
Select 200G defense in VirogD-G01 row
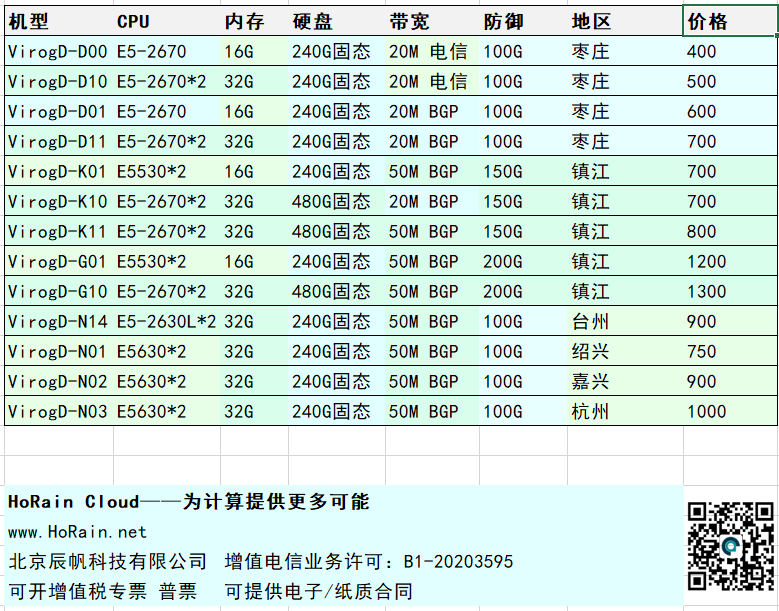coord(524,261)
